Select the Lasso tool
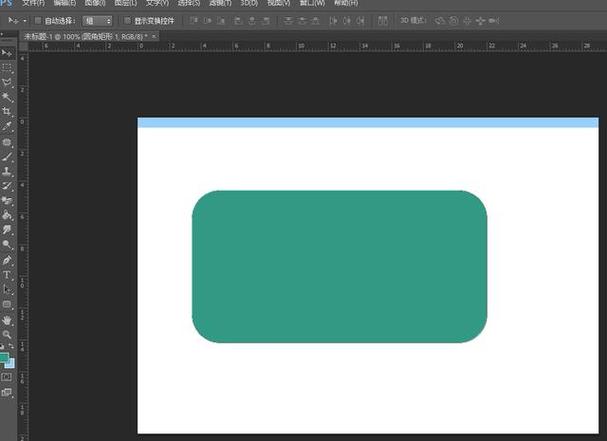This screenshot has height=441, width=607. pos(7,81)
